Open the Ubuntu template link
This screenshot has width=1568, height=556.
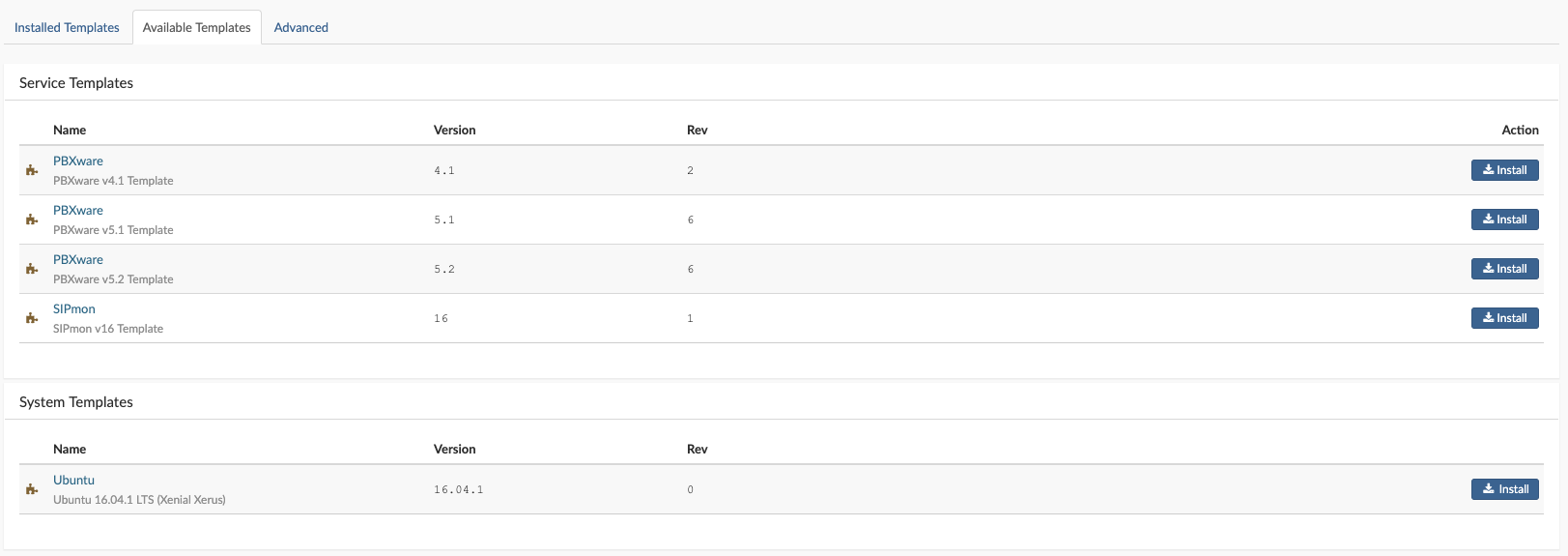point(73,481)
